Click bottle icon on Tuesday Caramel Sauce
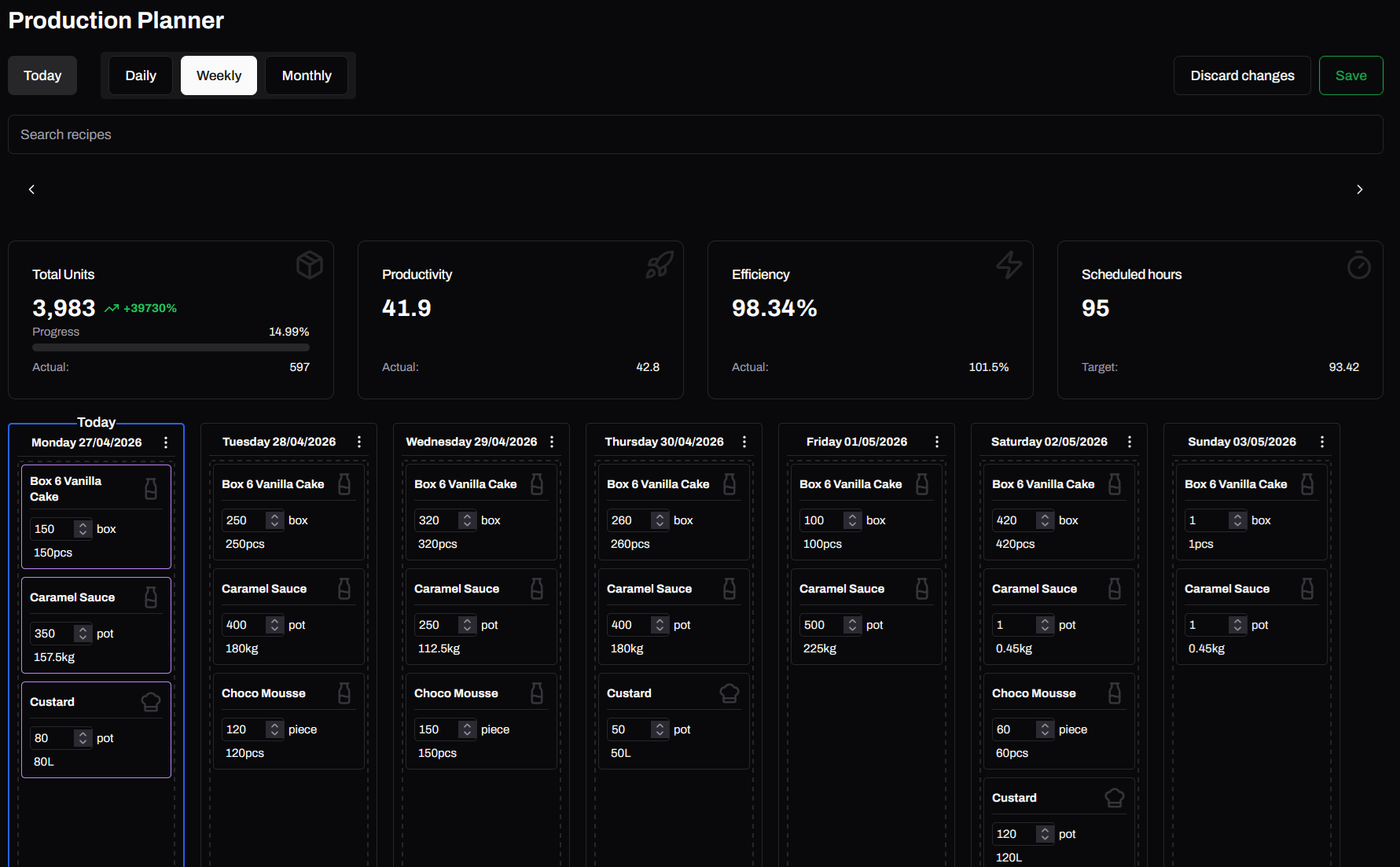The height and width of the screenshot is (867, 1400). [x=344, y=589]
